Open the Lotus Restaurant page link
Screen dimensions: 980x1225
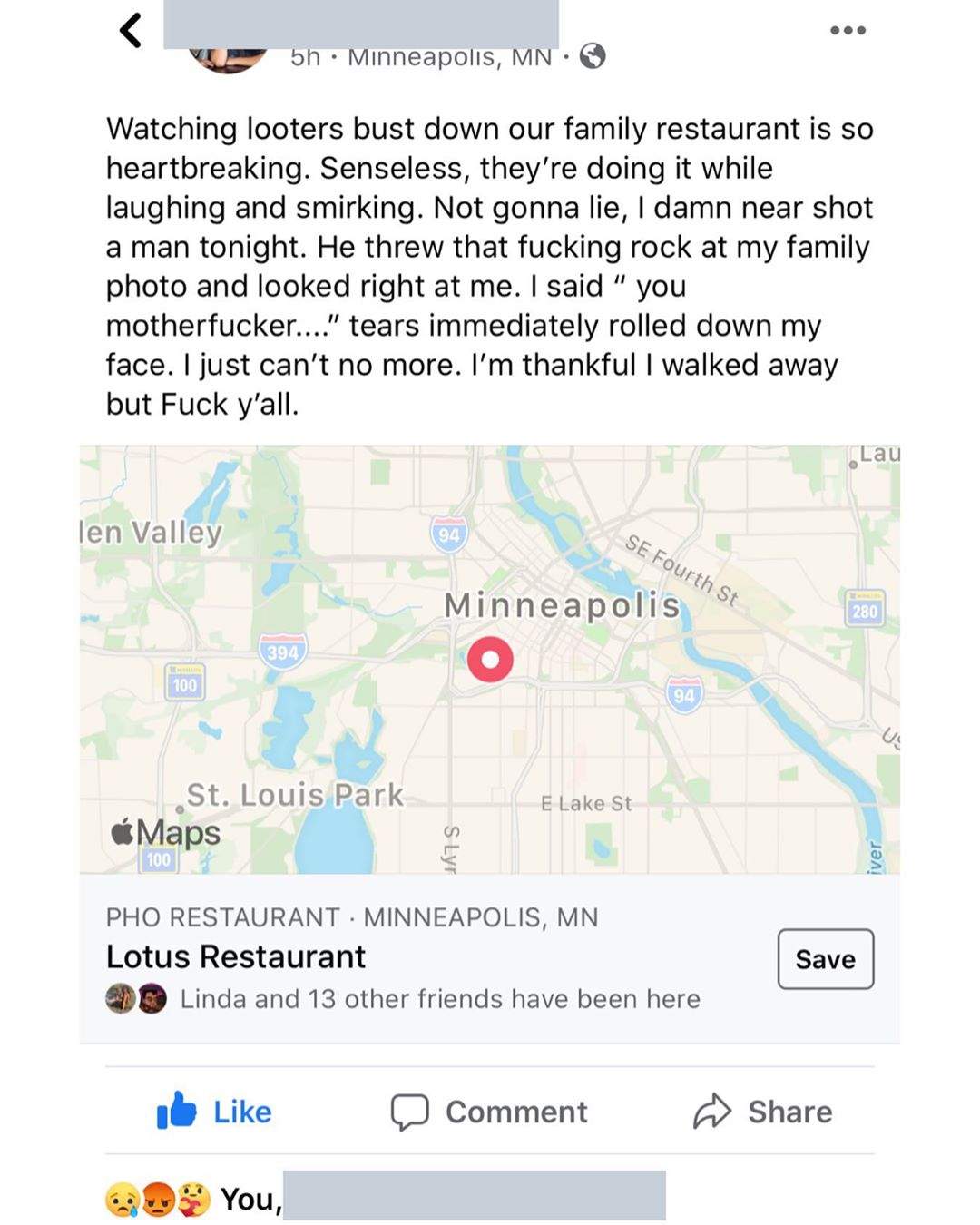236,956
